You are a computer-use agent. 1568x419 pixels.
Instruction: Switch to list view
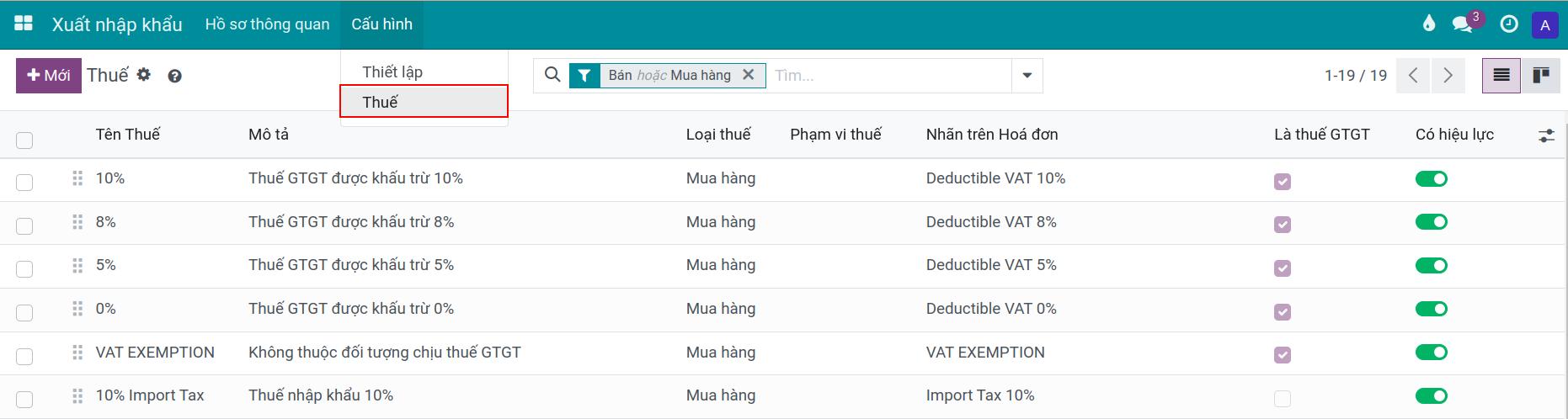1501,76
